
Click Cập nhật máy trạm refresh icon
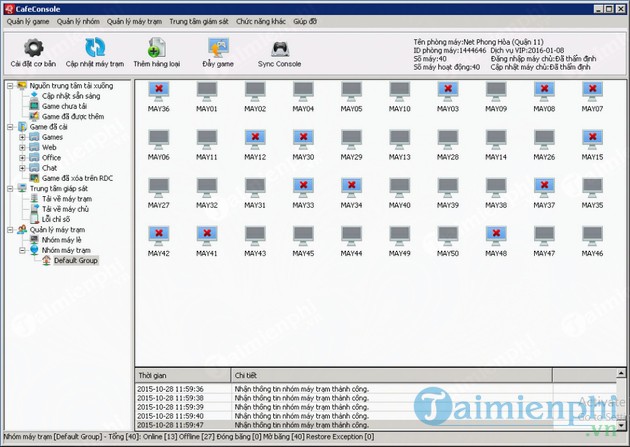[95, 47]
